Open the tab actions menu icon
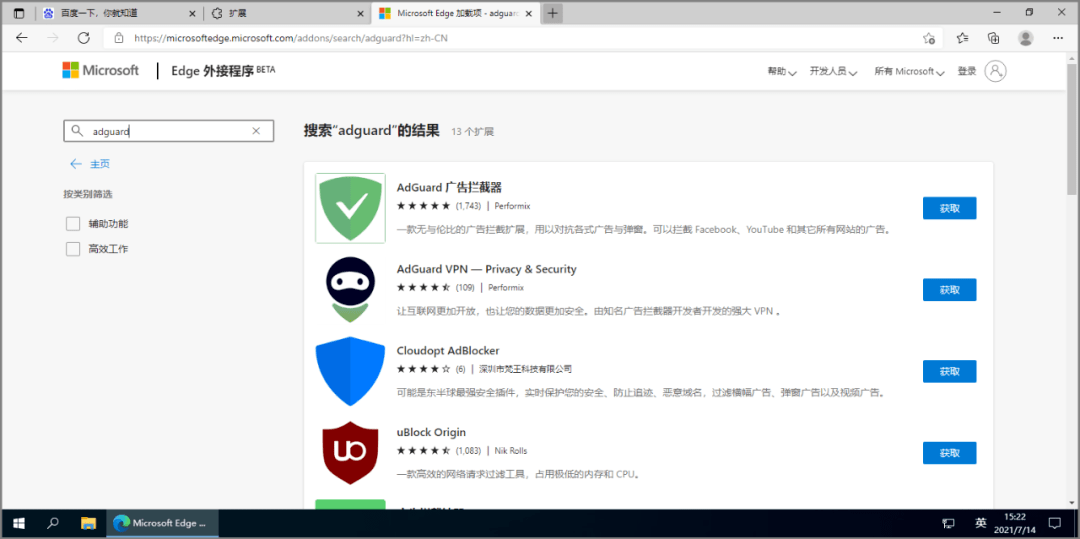 [19, 13]
